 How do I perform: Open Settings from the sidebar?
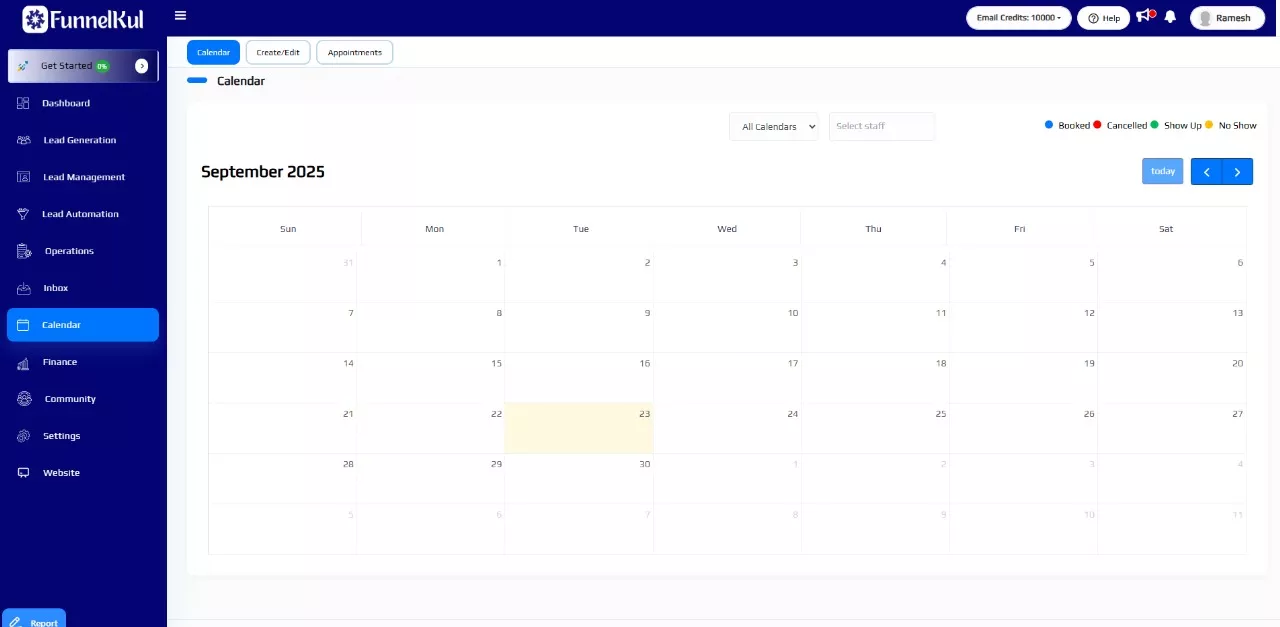coord(61,436)
